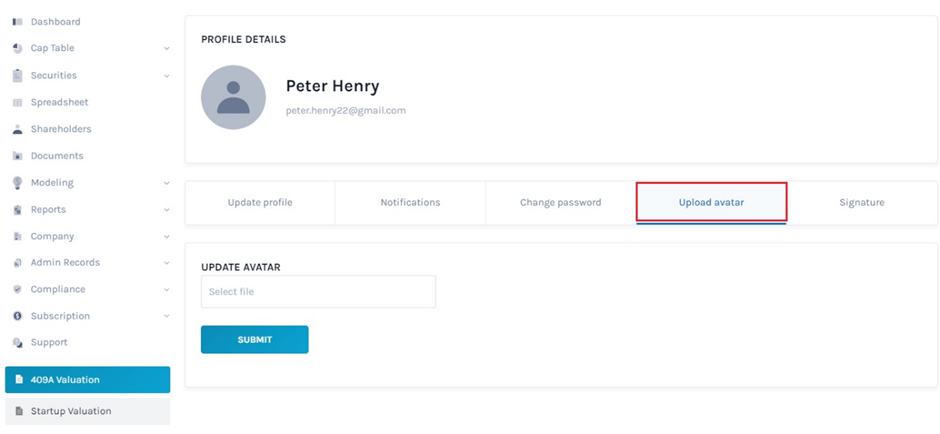The width and height of the screenshot is (940, 434).
Task: Expand the Company menu chevron
Action: coord(167,237)
